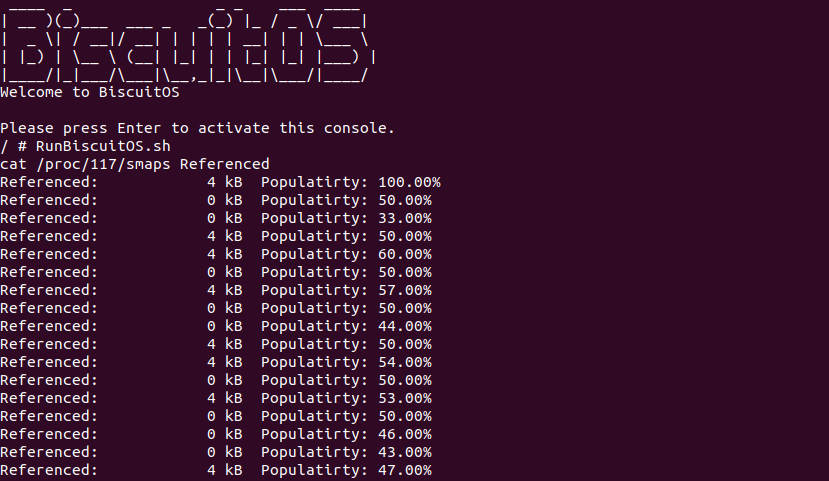Click "Referenced:" label in the 60.00% row
This screenshot has height=481, width=829.
point(49,254)
